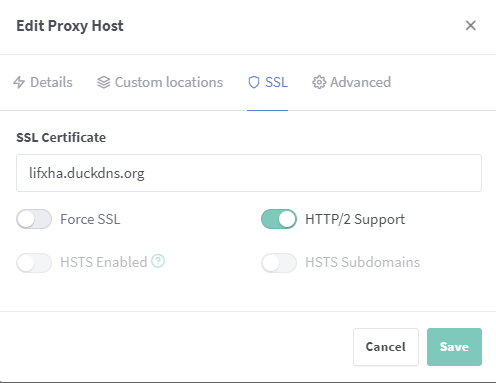Click the layers icon for Custom locations

(104, 82)
